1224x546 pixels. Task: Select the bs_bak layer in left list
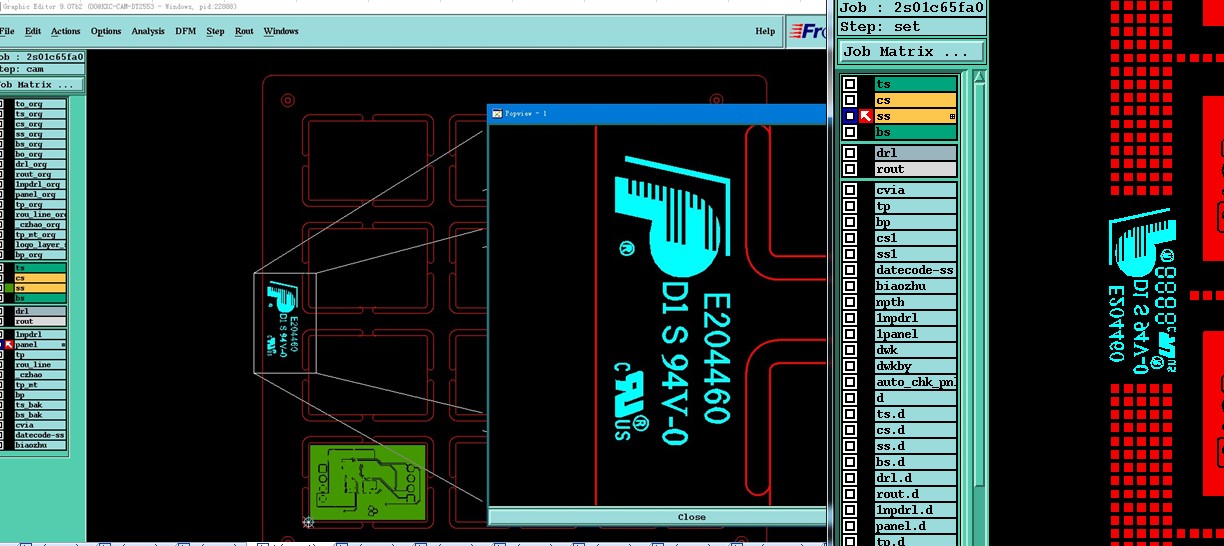40,415
